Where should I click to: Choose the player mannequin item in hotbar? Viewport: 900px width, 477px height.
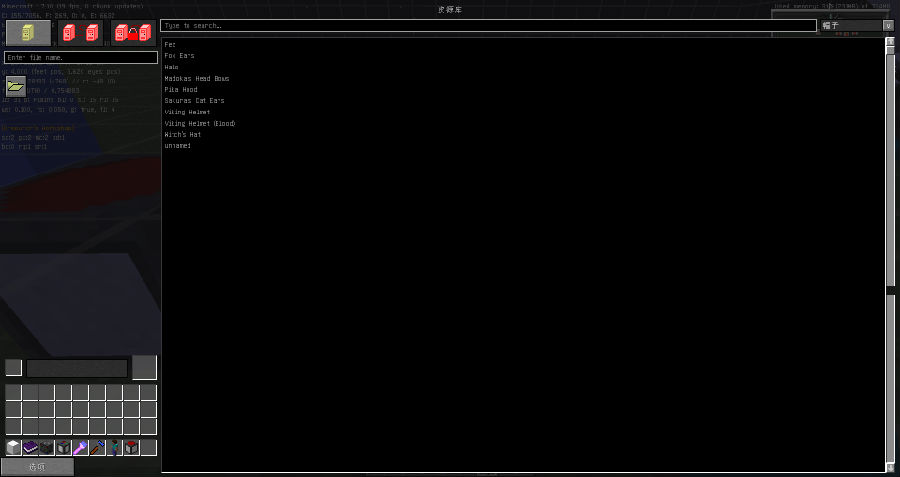pyautogui.click(x=114, y=447)
